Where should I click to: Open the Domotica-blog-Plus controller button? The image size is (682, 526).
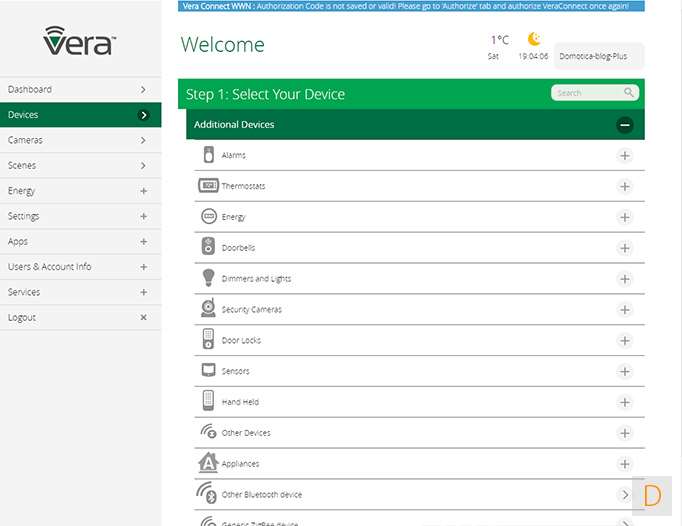[x=598, y=57]
